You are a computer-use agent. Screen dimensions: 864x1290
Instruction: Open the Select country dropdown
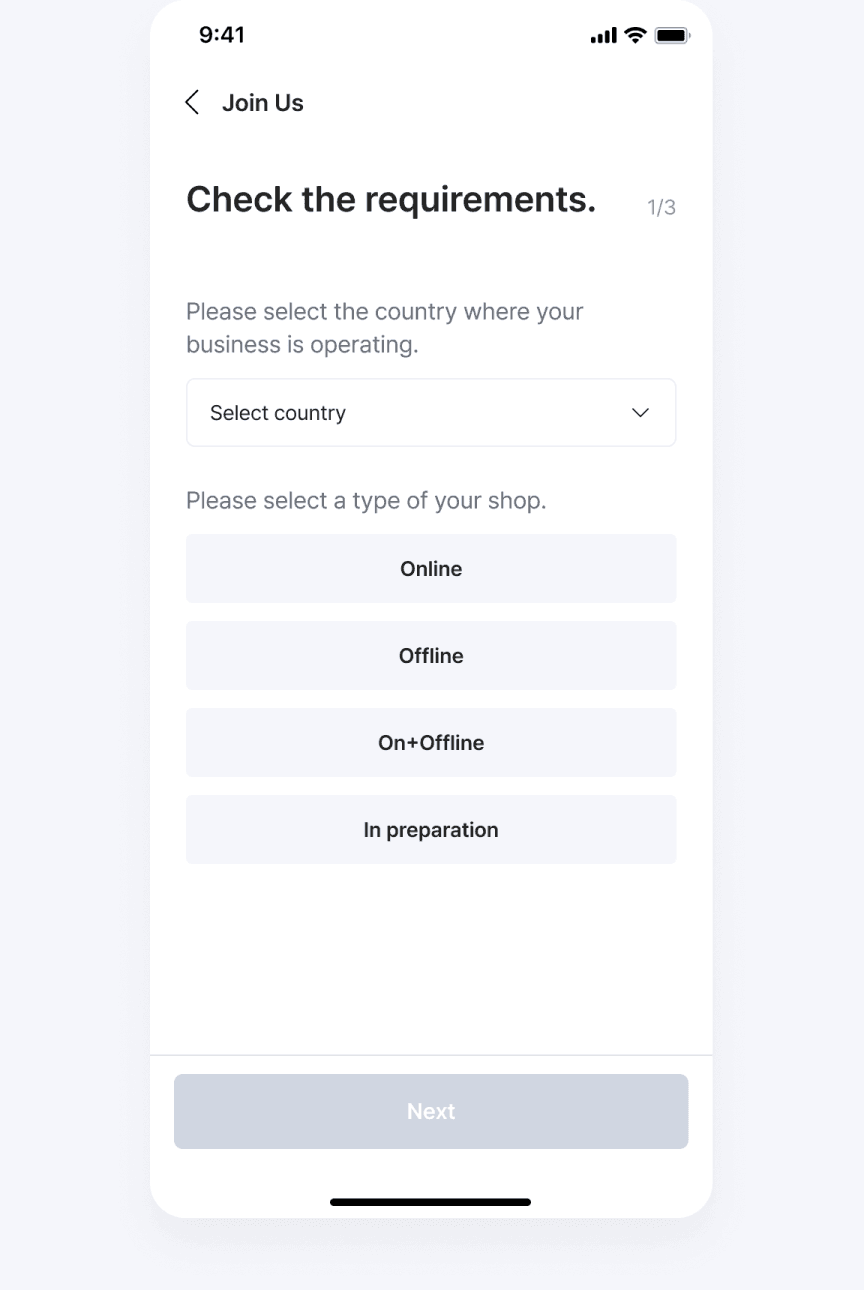[x=431, y=412]
